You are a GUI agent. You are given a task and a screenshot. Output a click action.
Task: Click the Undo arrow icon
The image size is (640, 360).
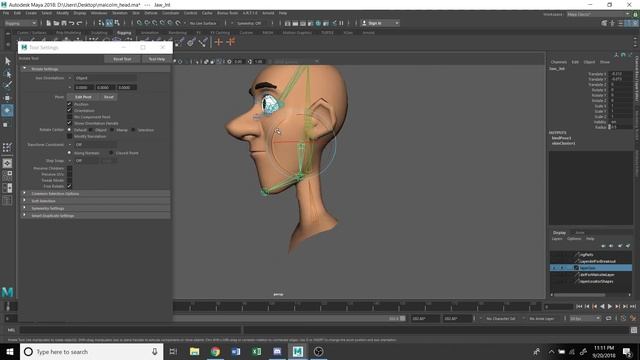point(71,23)
